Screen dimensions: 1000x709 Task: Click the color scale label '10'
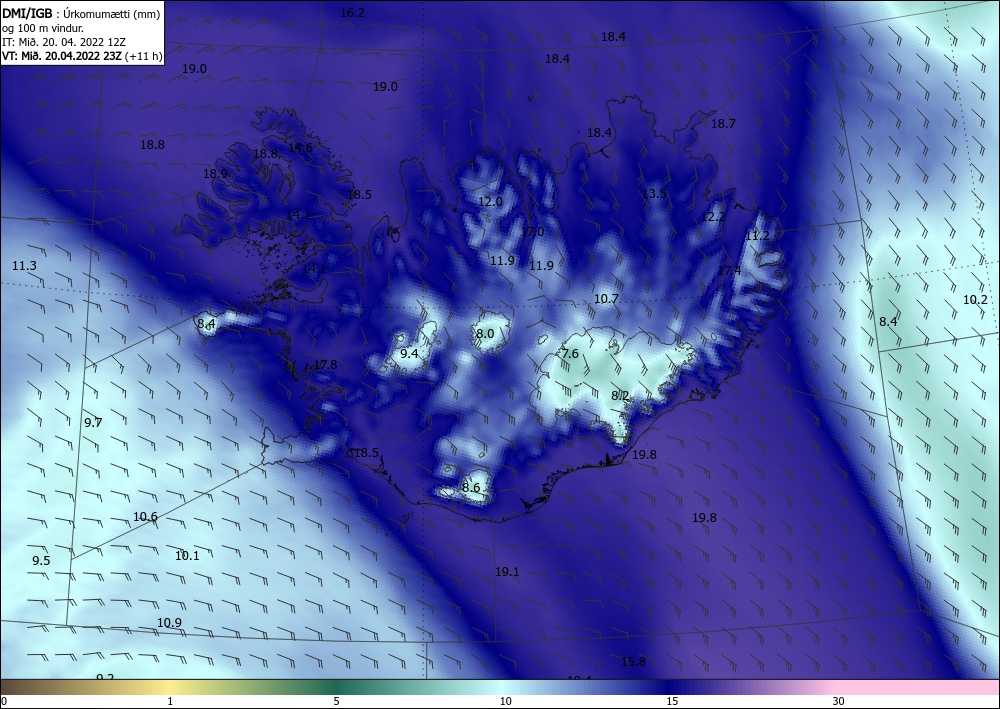point(506,701)
